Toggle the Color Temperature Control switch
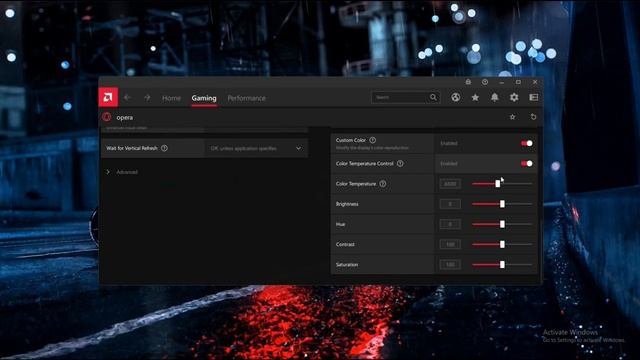 click(x=527, y=164)
